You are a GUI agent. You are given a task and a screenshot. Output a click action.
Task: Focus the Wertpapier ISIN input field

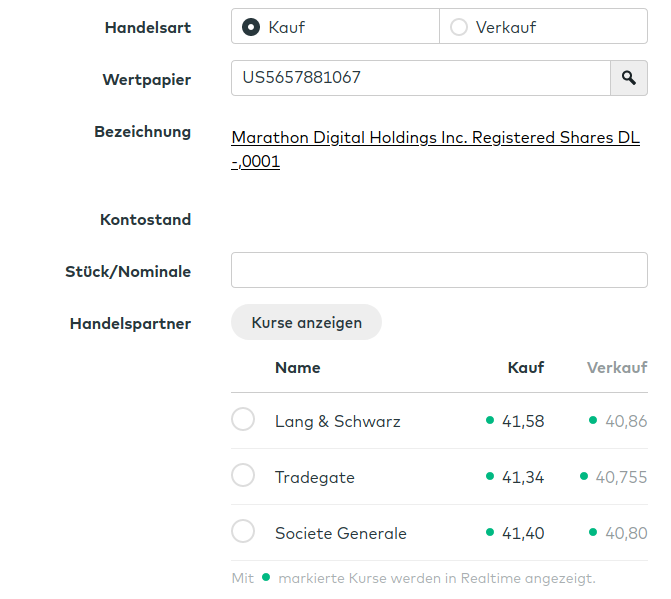(x=420, y=78)
